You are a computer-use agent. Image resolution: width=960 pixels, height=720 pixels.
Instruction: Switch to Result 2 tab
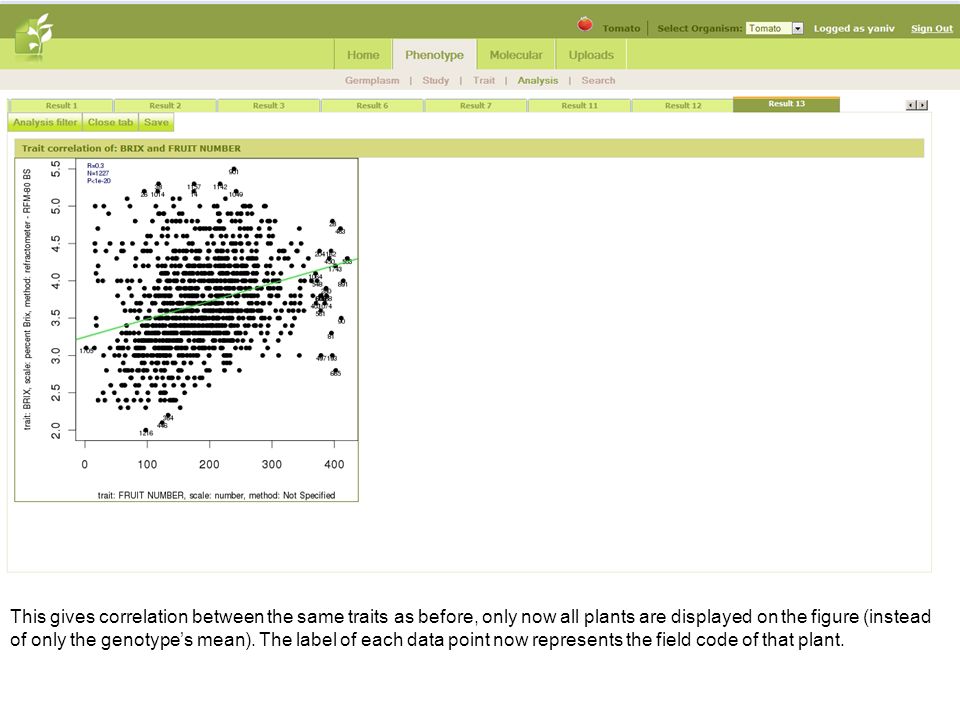click(x=165, y=105)
